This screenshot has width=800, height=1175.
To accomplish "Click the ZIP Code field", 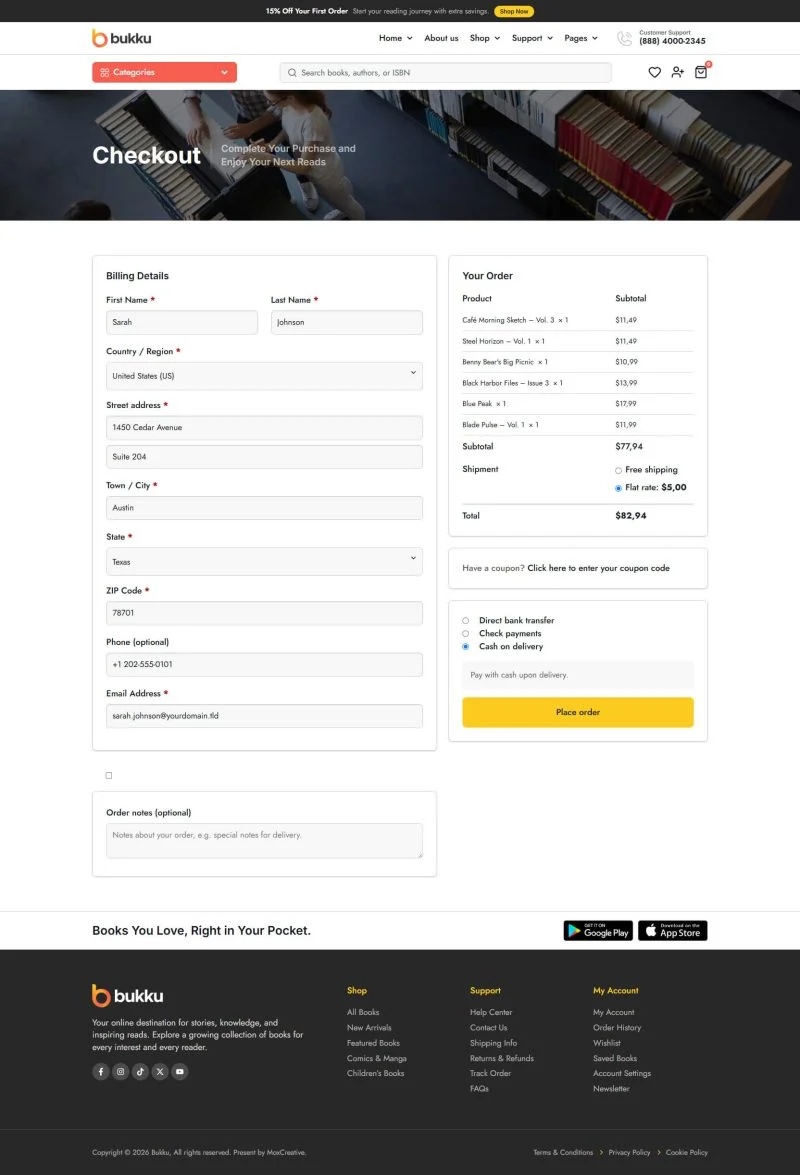I will (x=264, y=613).
